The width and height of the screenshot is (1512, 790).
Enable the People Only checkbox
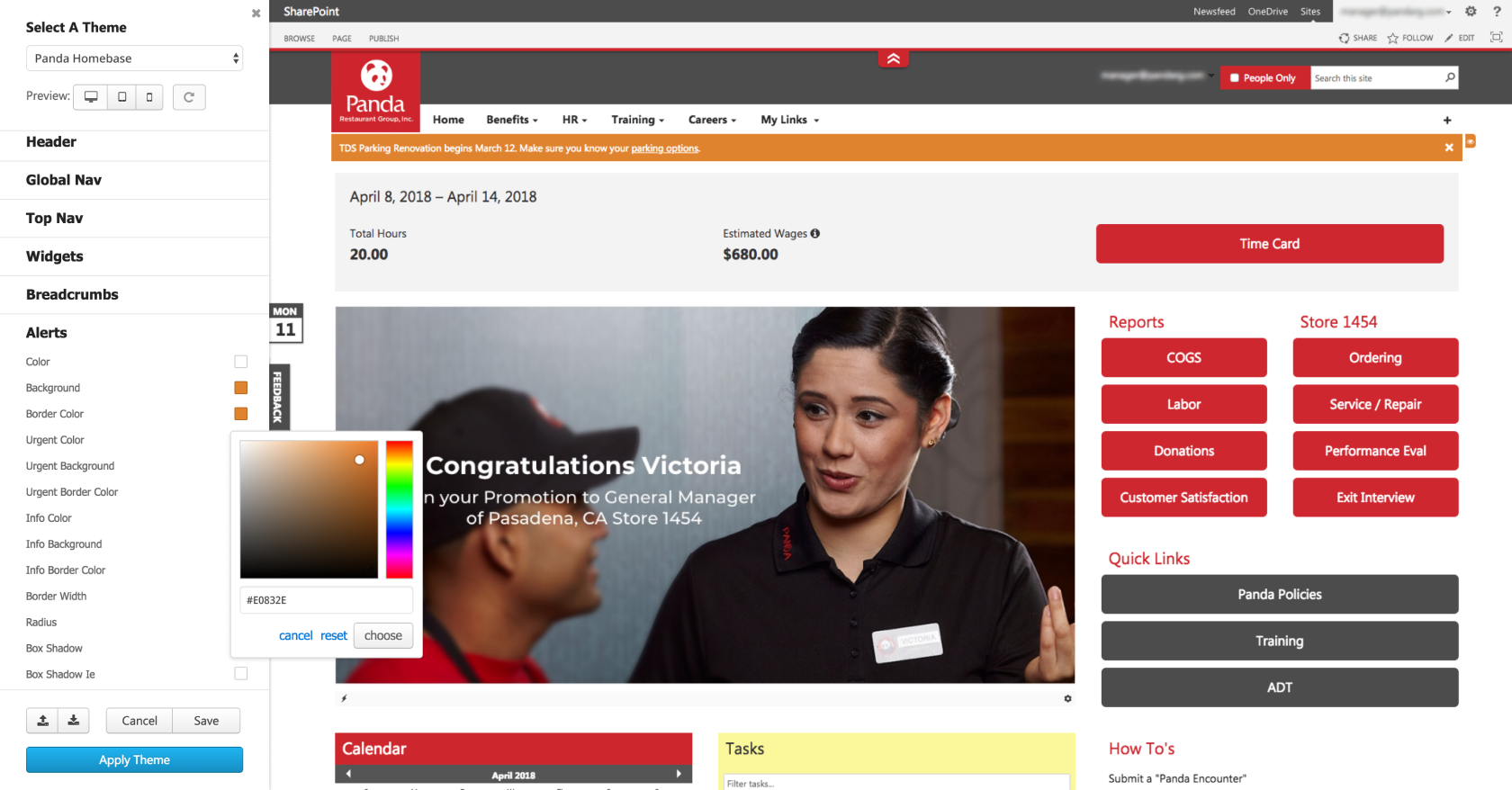[1235, 78]
